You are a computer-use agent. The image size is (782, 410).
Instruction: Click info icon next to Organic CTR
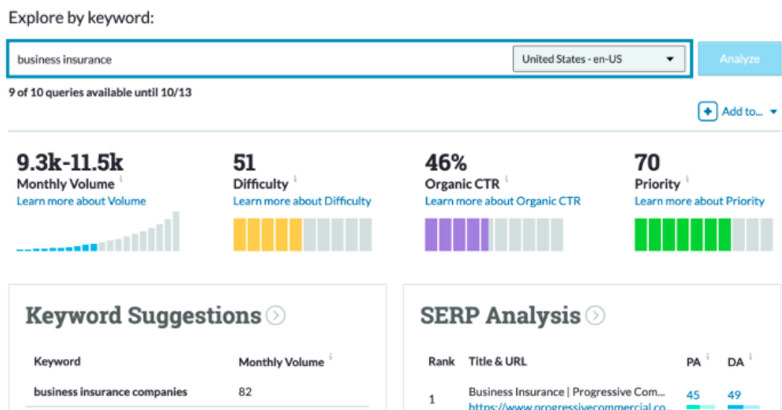(506, 181)
